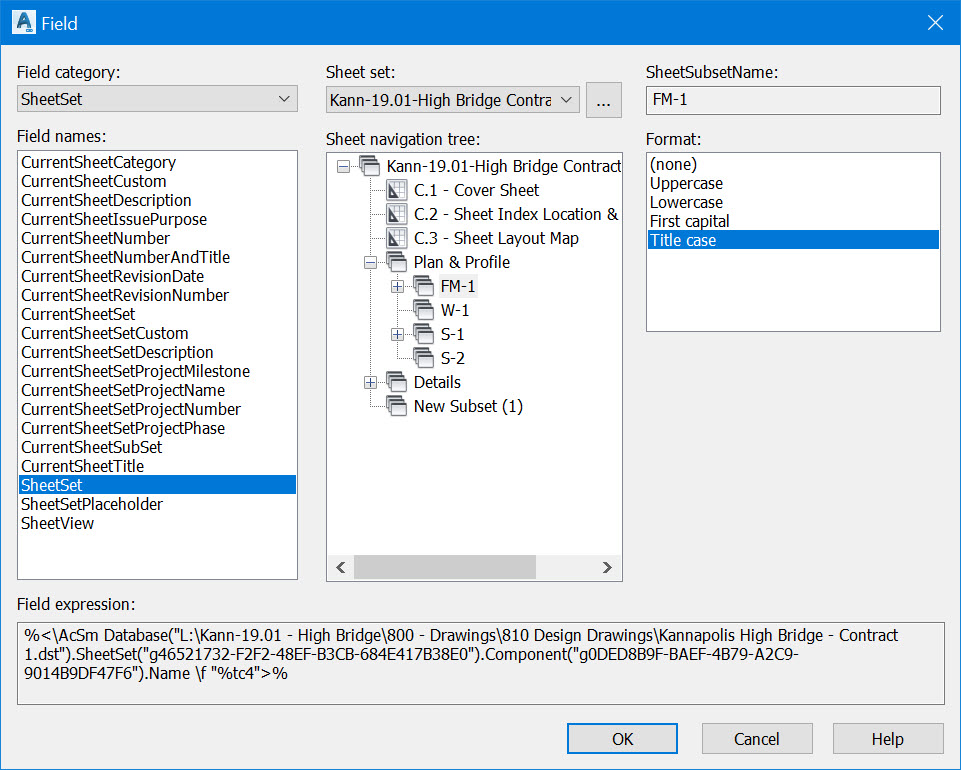Select CurrentSheetSetDescription field name
Viewport: 961px width, 770px height.
tap(158, 353)
